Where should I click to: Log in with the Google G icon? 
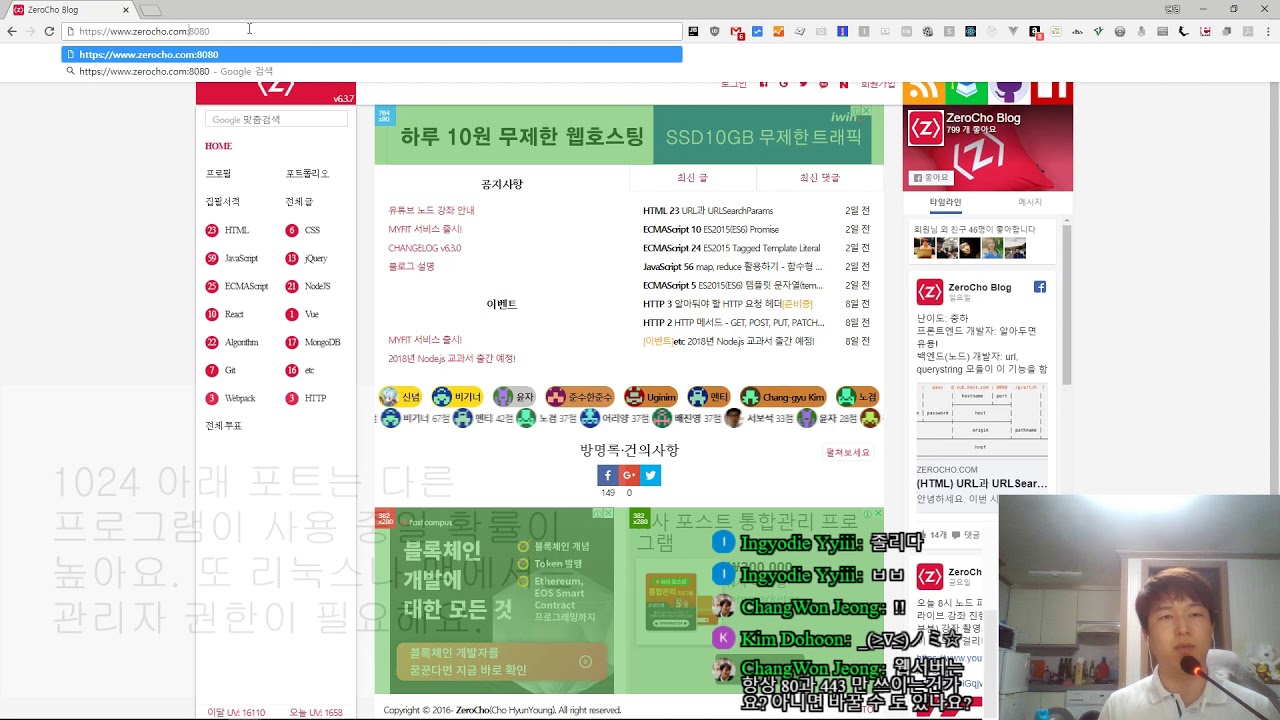[x=783, y=85]
